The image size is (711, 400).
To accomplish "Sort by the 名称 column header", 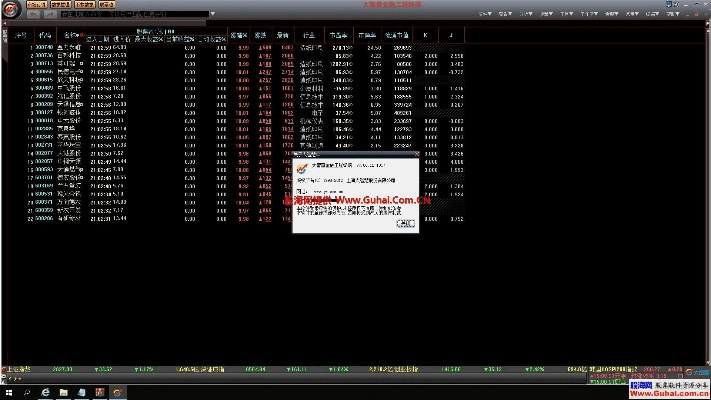I will [x=71, y=35].
